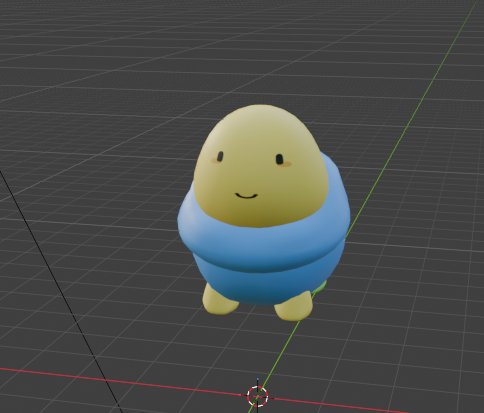Click the 3D cursor at the world origin
The width and height of the screenshot is (484, 413).
pos(258,396)
